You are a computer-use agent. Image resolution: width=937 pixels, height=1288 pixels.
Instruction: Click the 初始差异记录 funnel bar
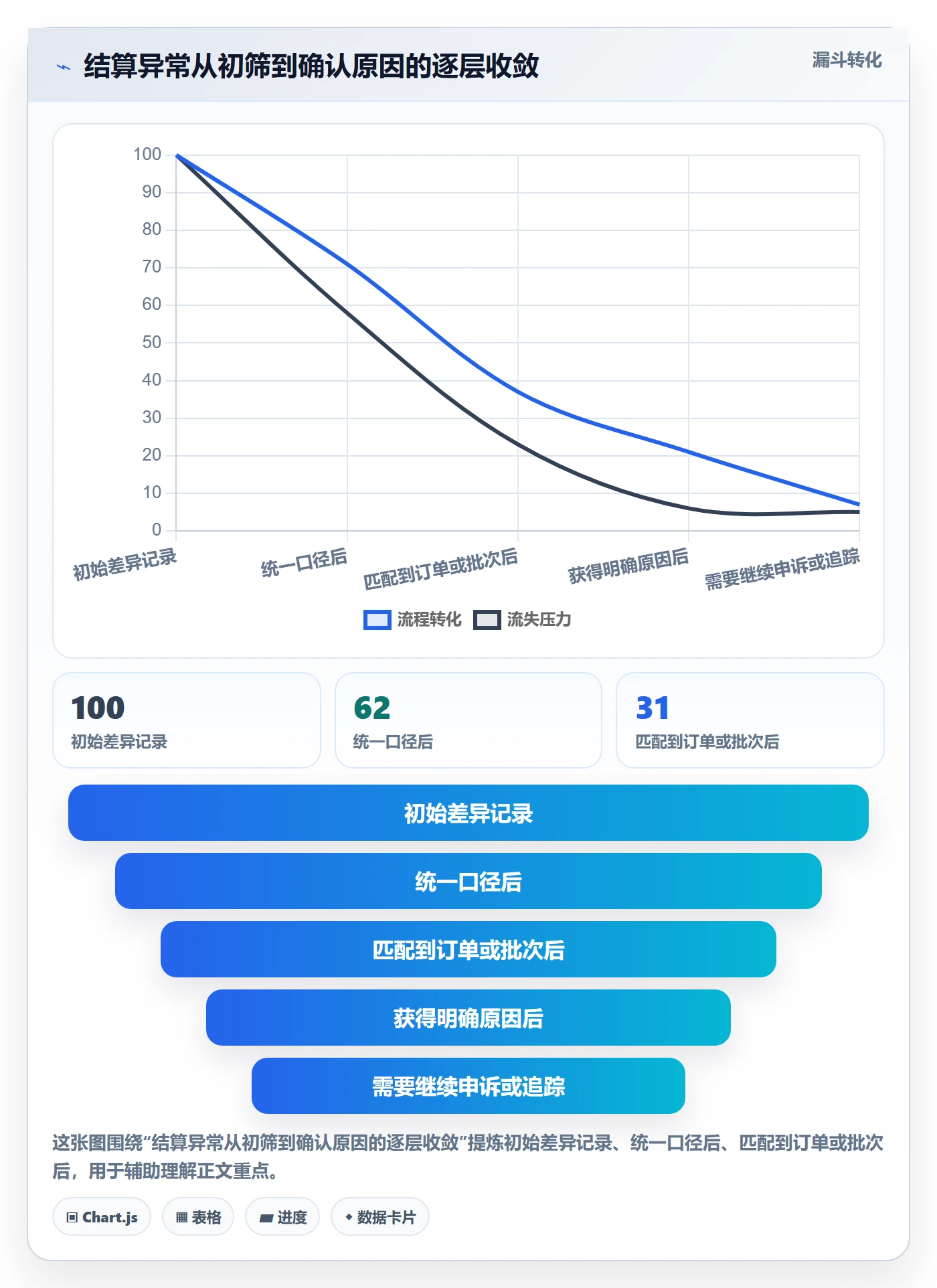(468, 813)
